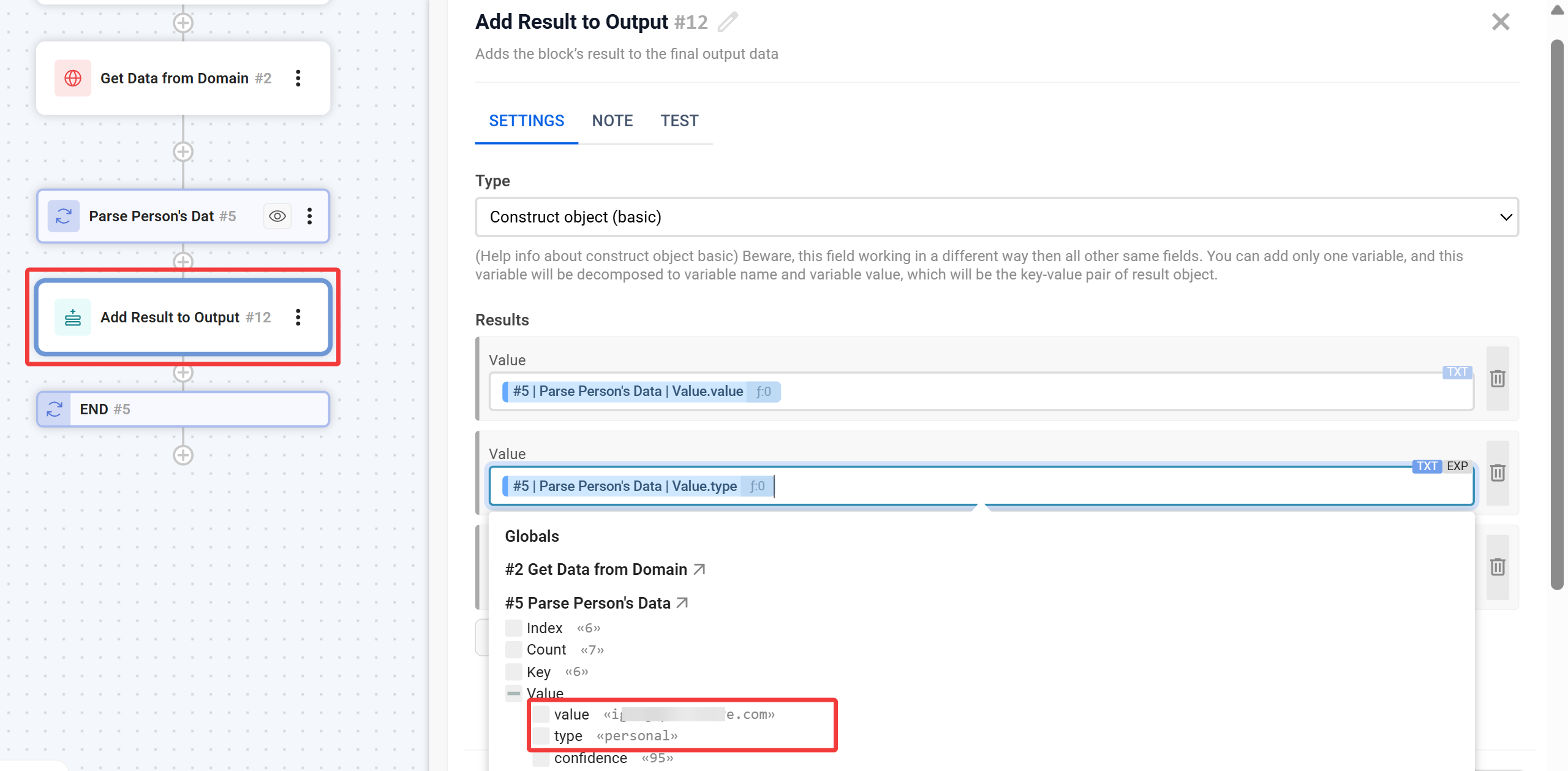Click the first Value input field
The image size is (1568, 771).
coord(1102,392)
